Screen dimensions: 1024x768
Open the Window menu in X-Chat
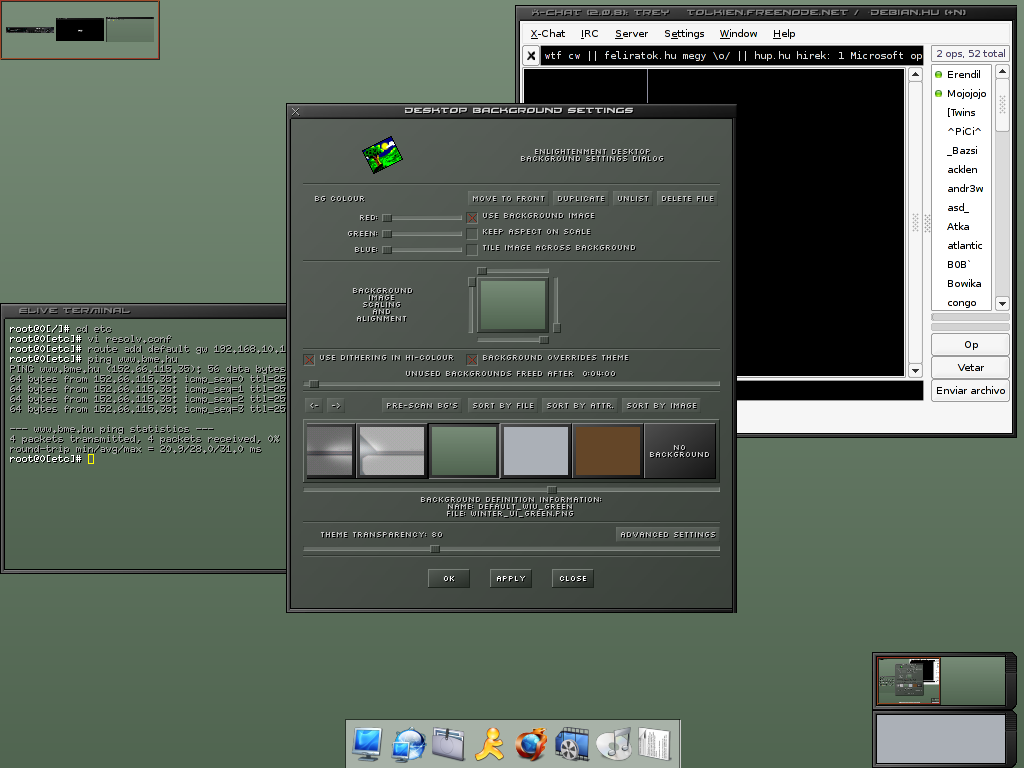tap(738, 33)
